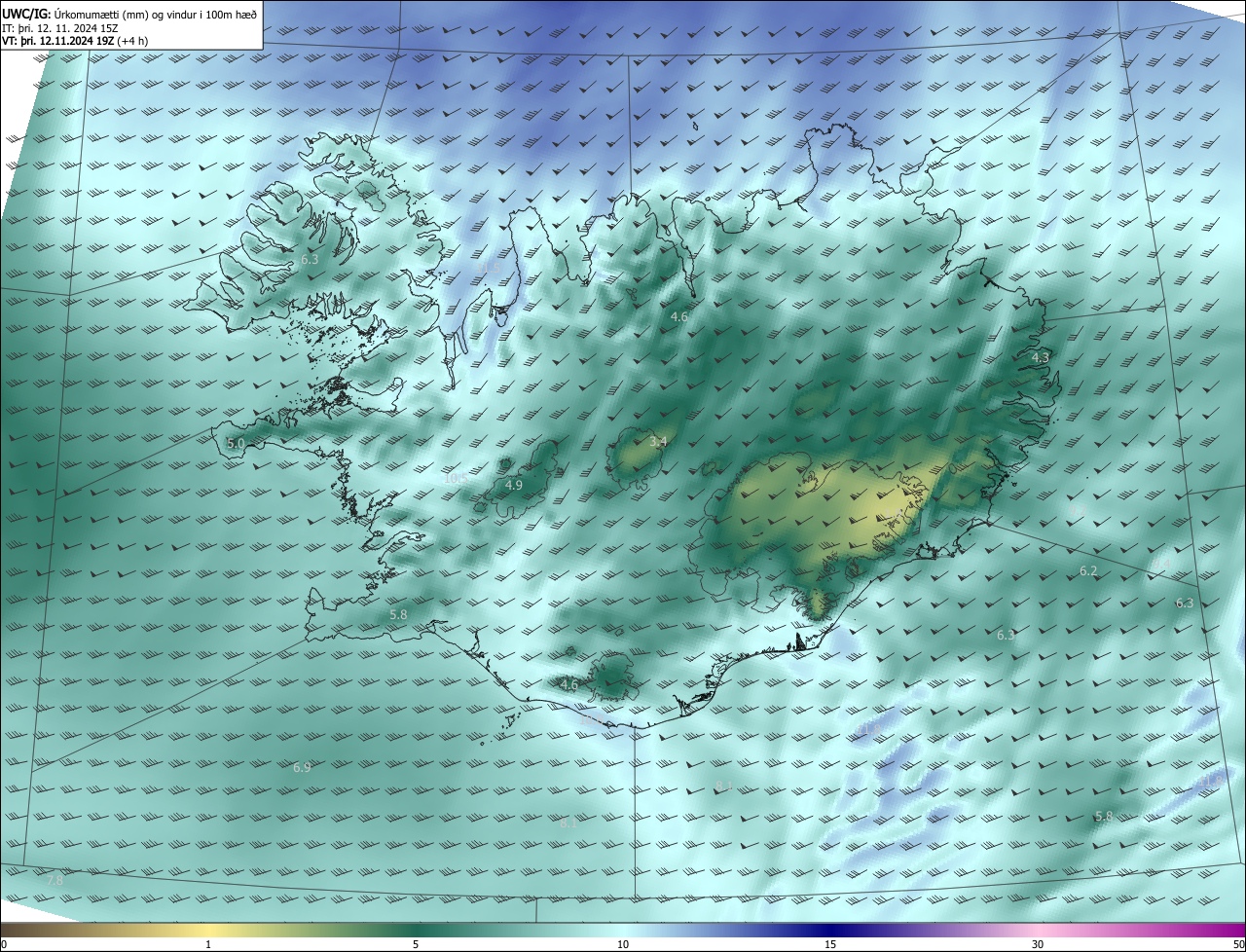Click the colour scale tick label 10

[x=623, y=945]
